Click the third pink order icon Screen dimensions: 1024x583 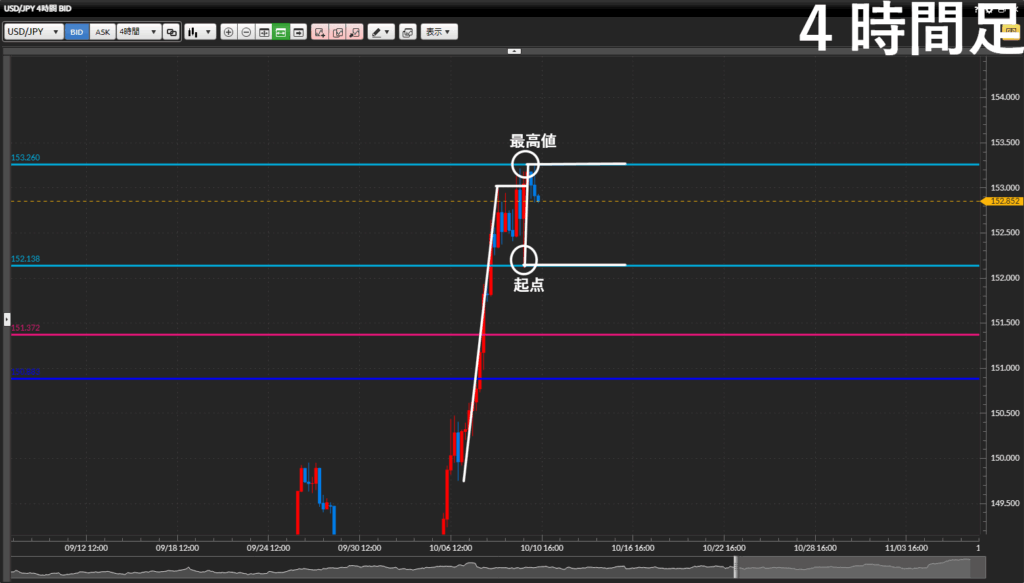[354, 32]
